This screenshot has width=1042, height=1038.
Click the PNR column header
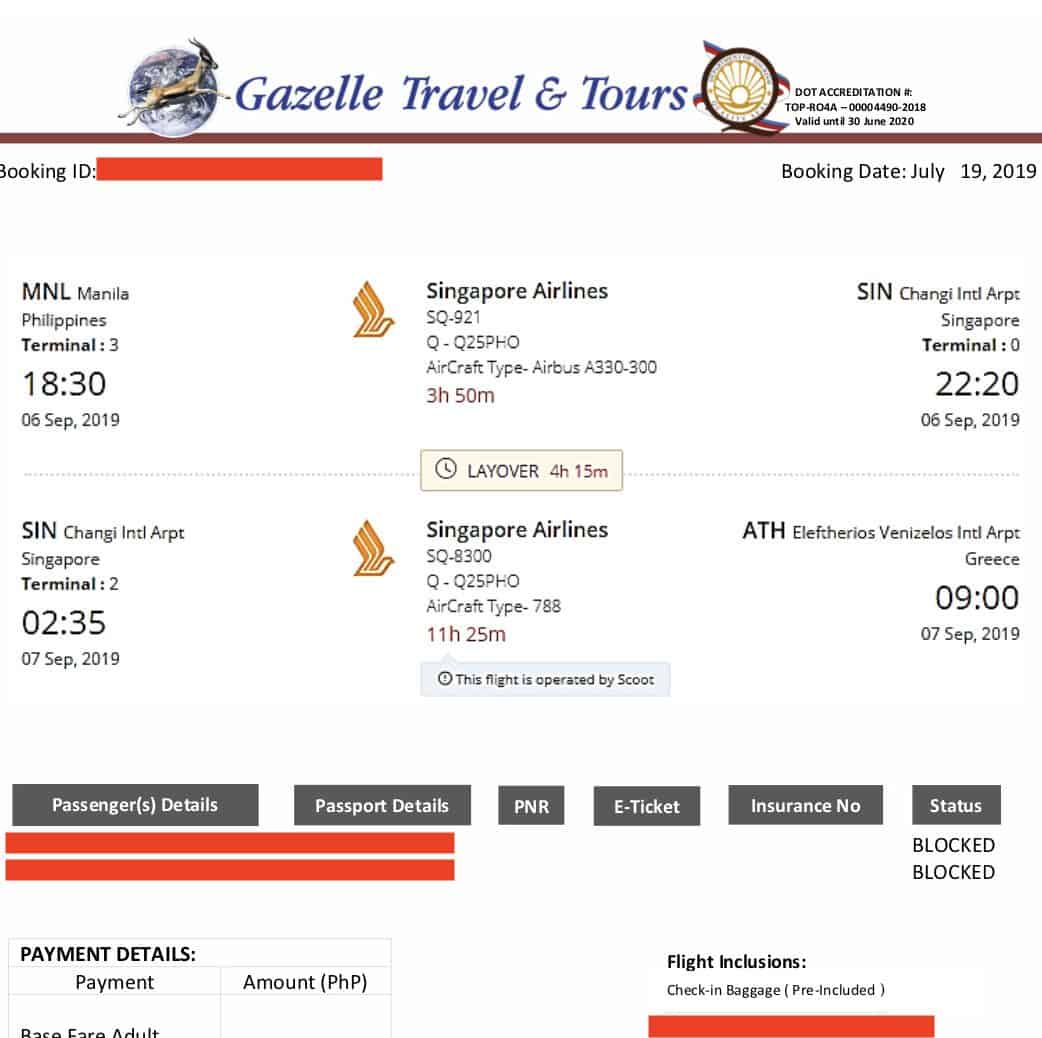(x=531, y=806)
